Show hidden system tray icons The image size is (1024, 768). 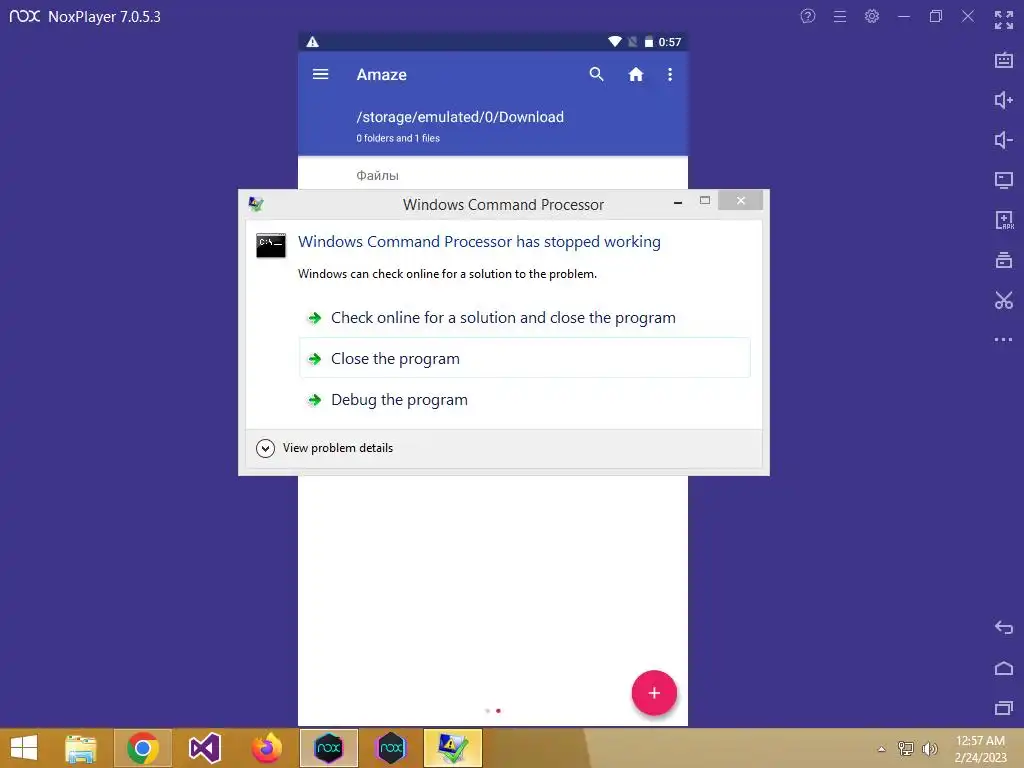(x=882, y=749)
